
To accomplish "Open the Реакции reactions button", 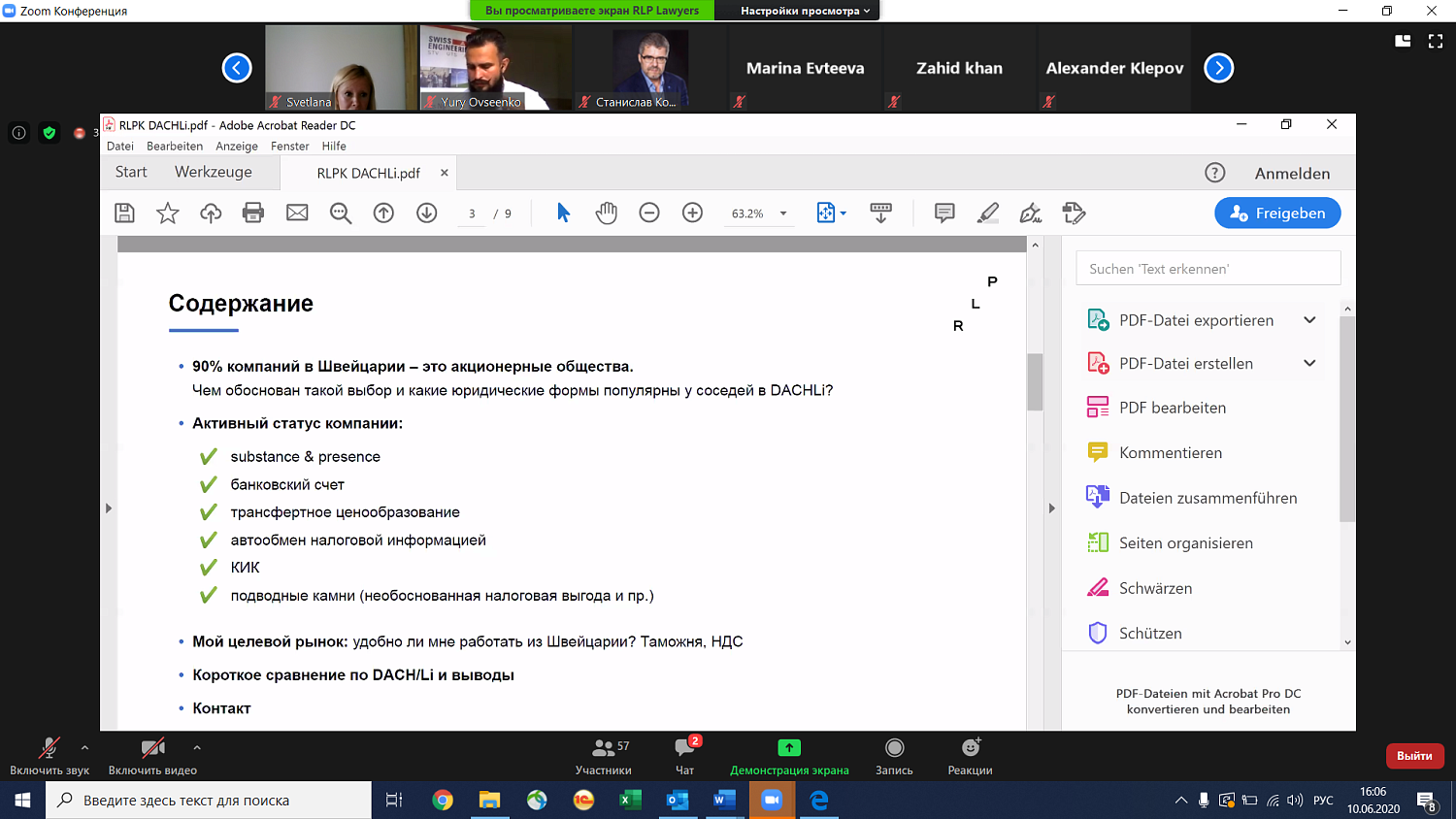I will [x=970, y=756].
